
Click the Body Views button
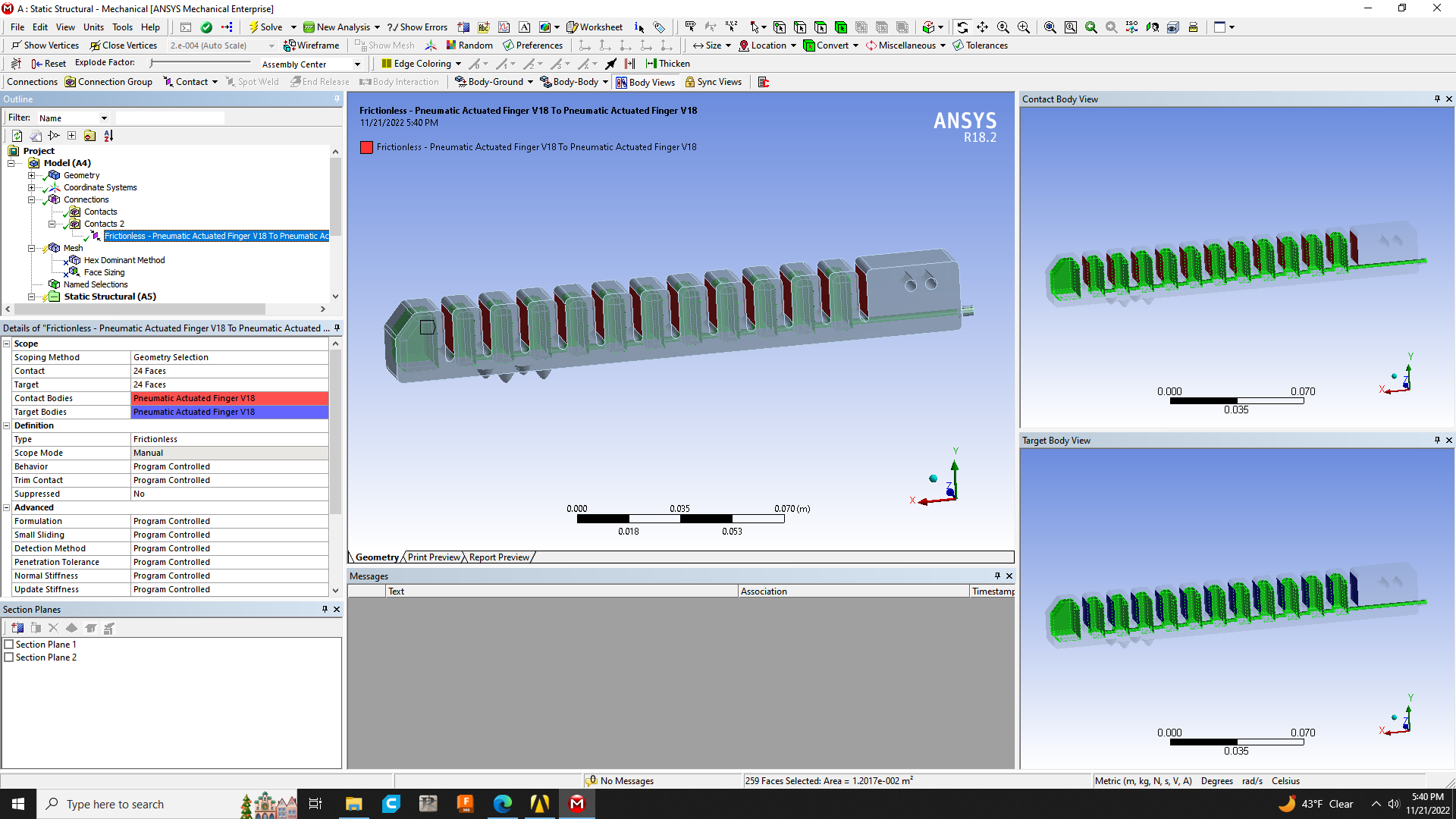[x=645, y=82]
